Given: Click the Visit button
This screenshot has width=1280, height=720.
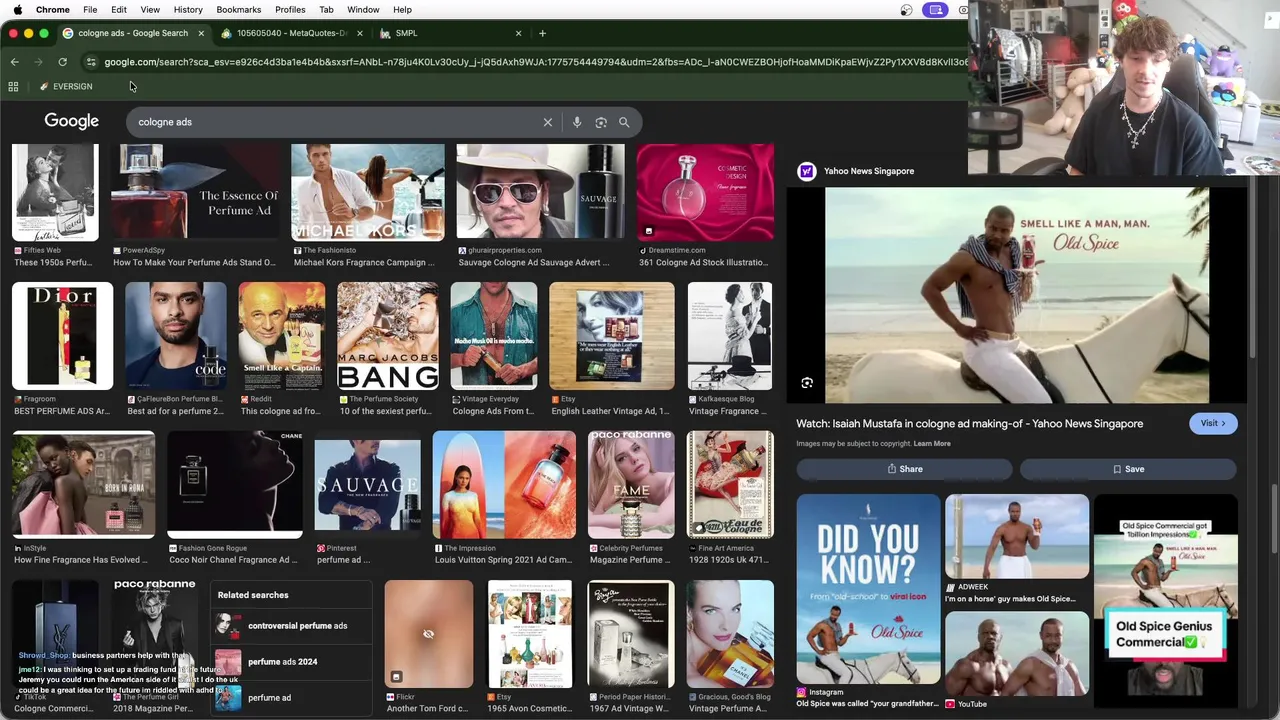Looking at the screenshot, I should (x=1213, y=423).
